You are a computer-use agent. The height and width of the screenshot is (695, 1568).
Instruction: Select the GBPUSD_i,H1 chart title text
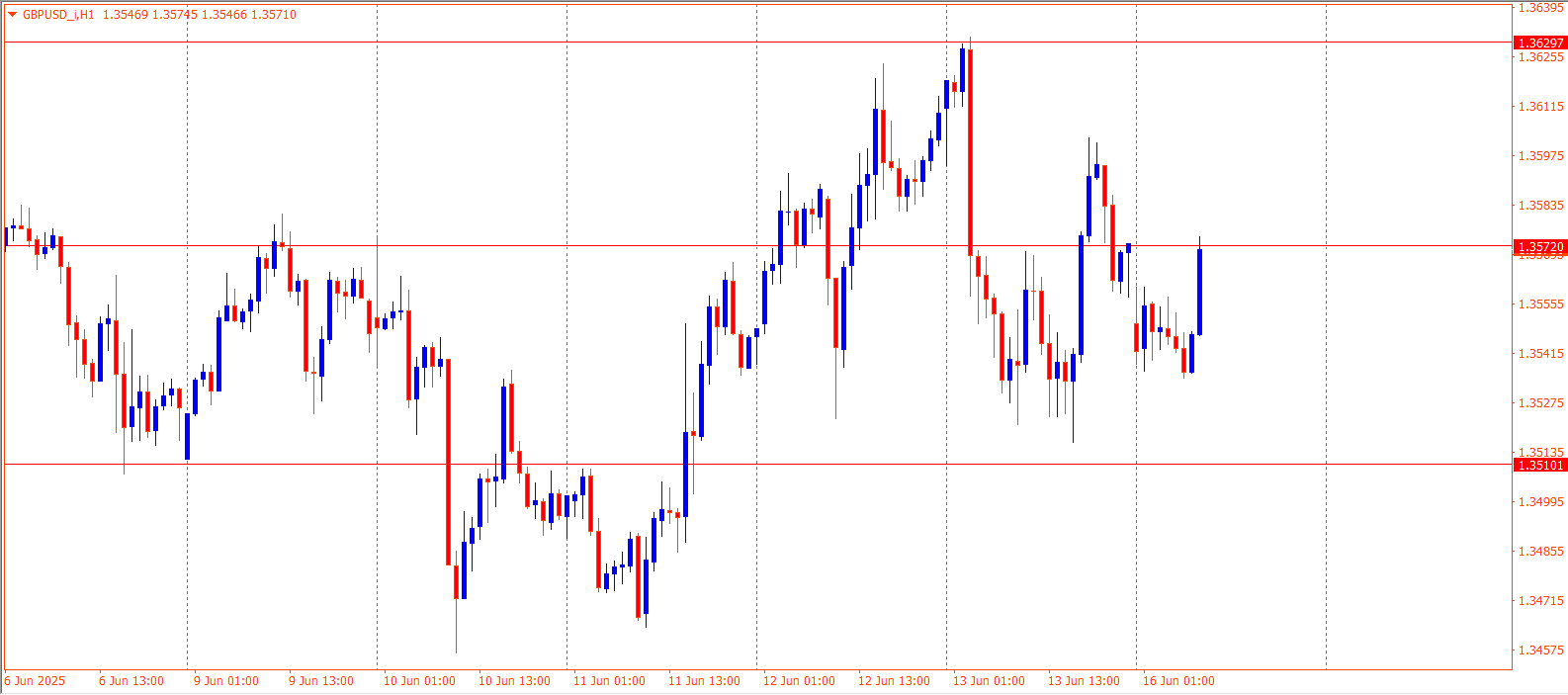point(58,15)
